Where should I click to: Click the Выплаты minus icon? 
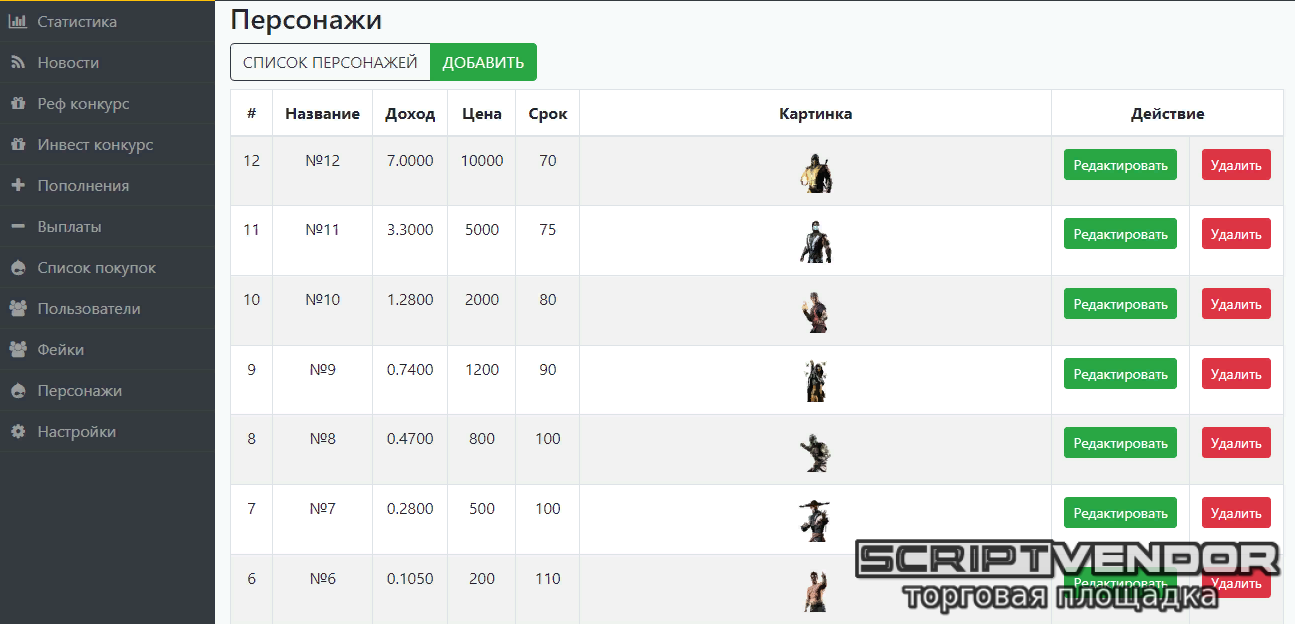pos(17,226)
